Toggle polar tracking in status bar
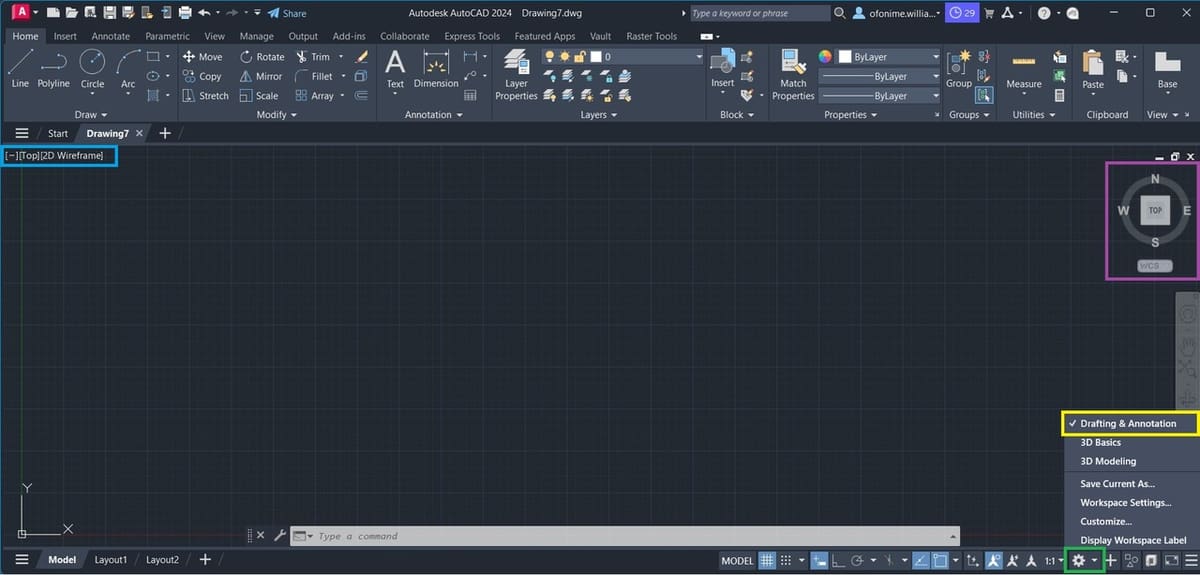1200x575 pixels. click(857, 560)
